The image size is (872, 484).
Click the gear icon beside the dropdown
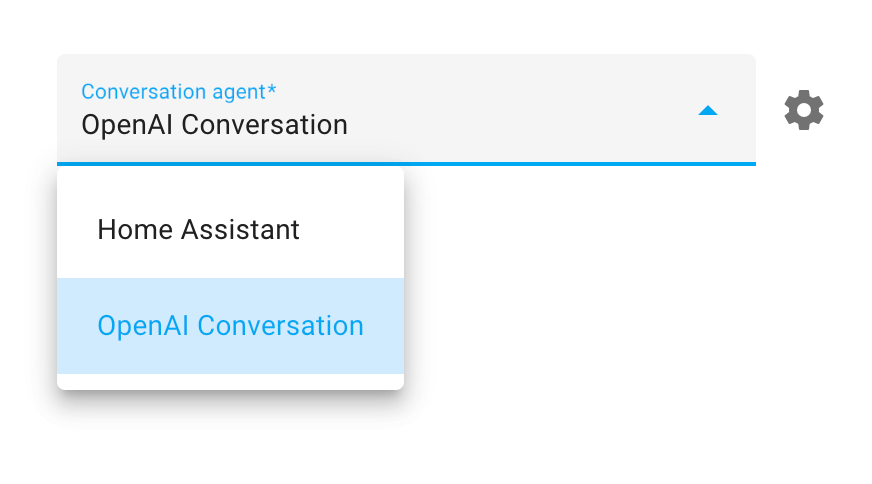pos(803,110)
